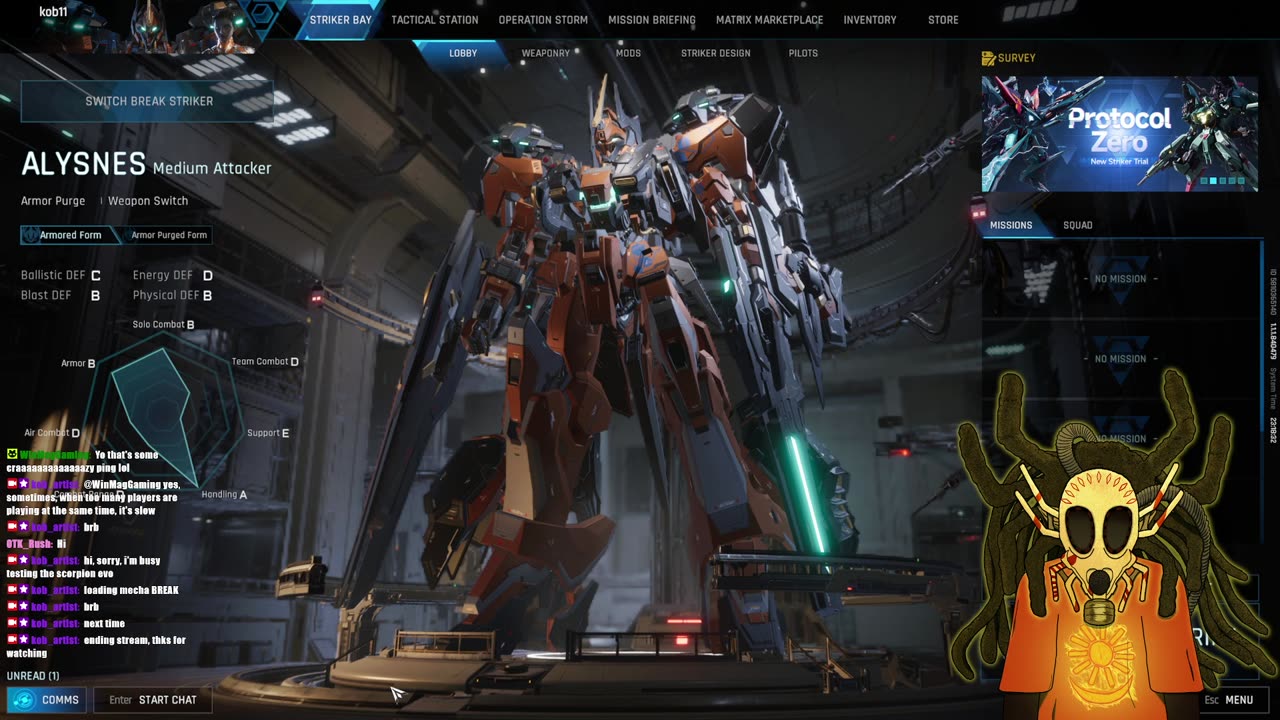Open the Striker Bay tab
The width and height of the screenshot is (1280, 720).
pos(340,20)
